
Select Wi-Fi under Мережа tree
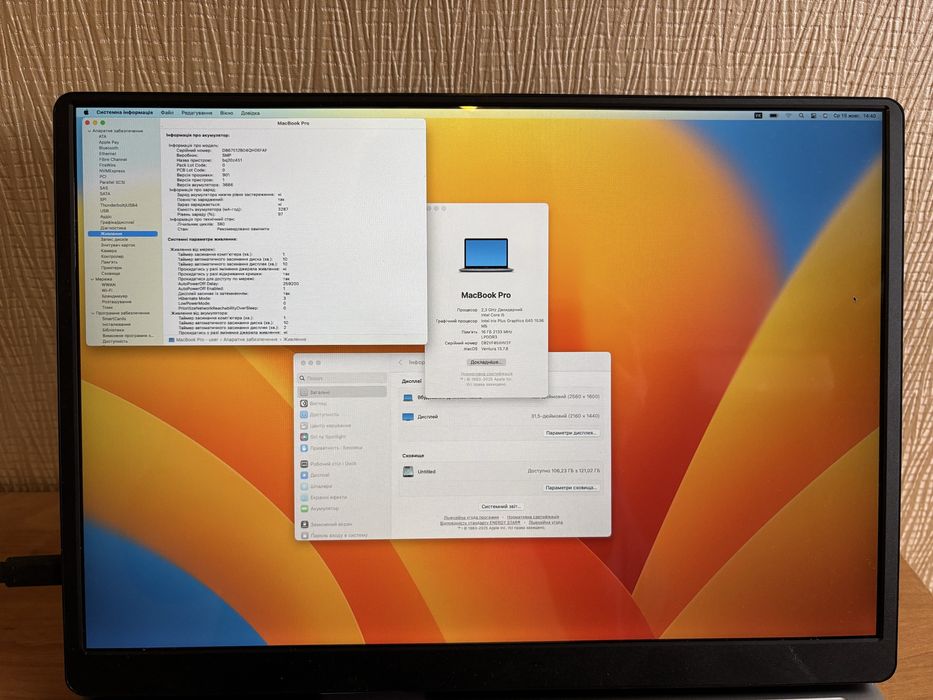click(x=107, y=290)
